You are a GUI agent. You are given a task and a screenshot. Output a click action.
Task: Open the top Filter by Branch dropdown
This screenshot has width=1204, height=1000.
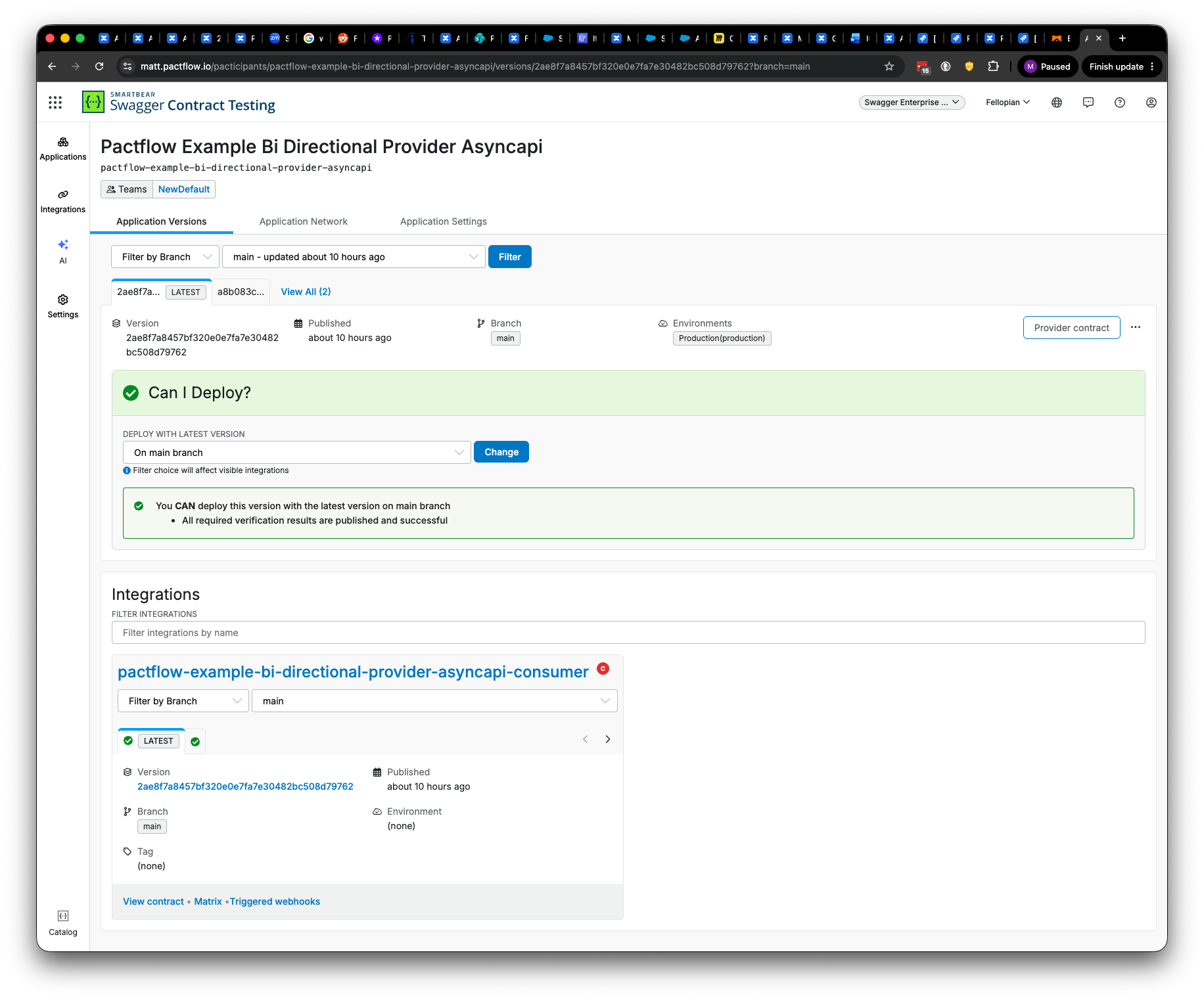[x=166, y=257]
